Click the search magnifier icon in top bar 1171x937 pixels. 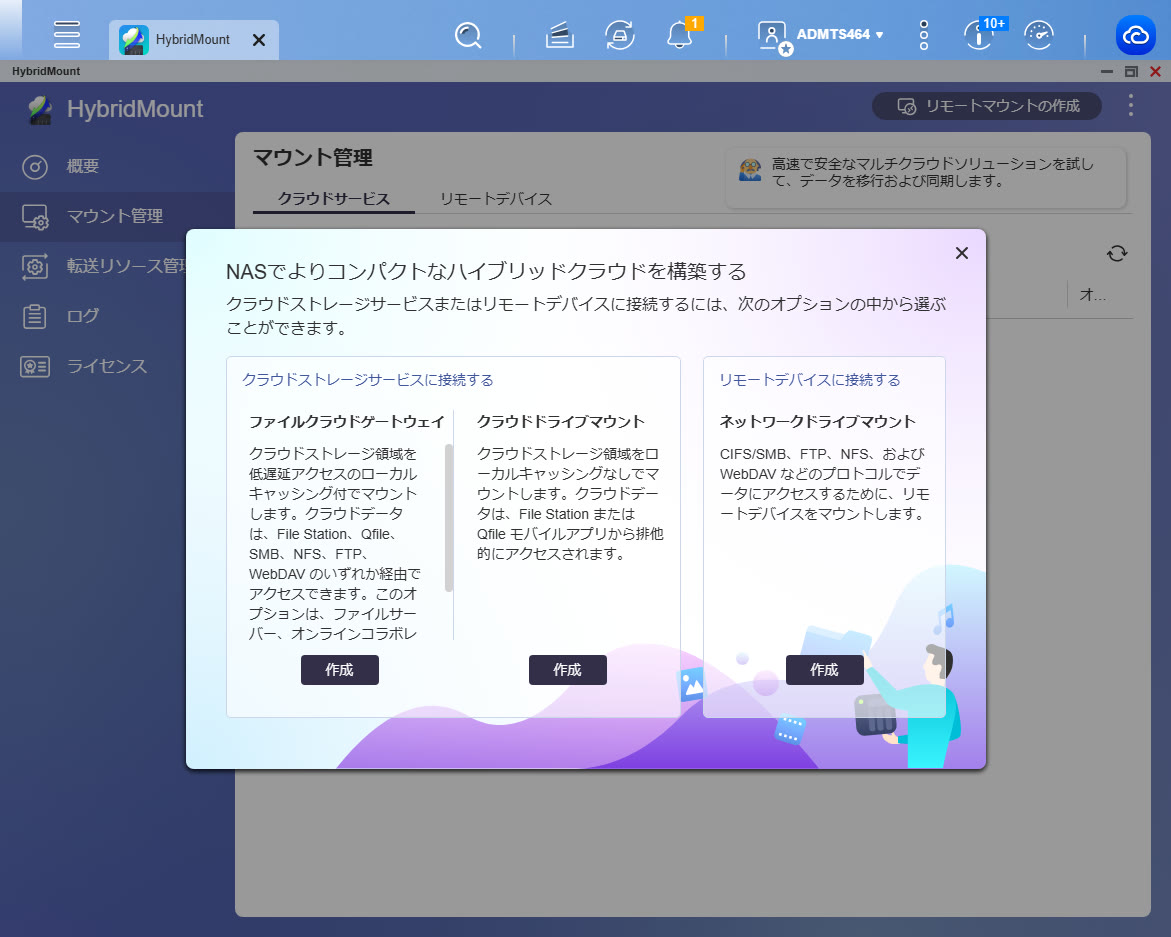click(467, 36)
